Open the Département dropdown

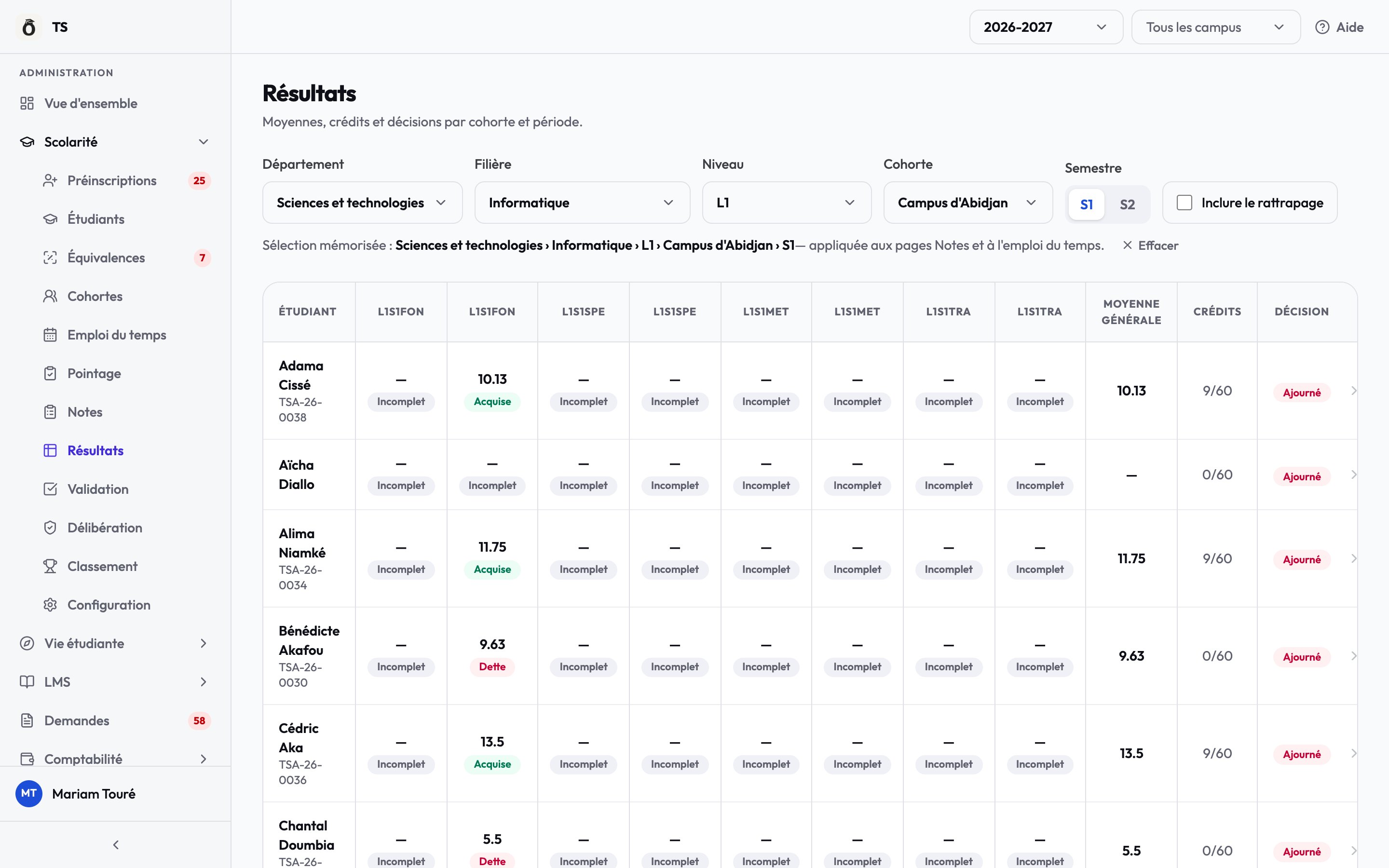coord(362,203)
